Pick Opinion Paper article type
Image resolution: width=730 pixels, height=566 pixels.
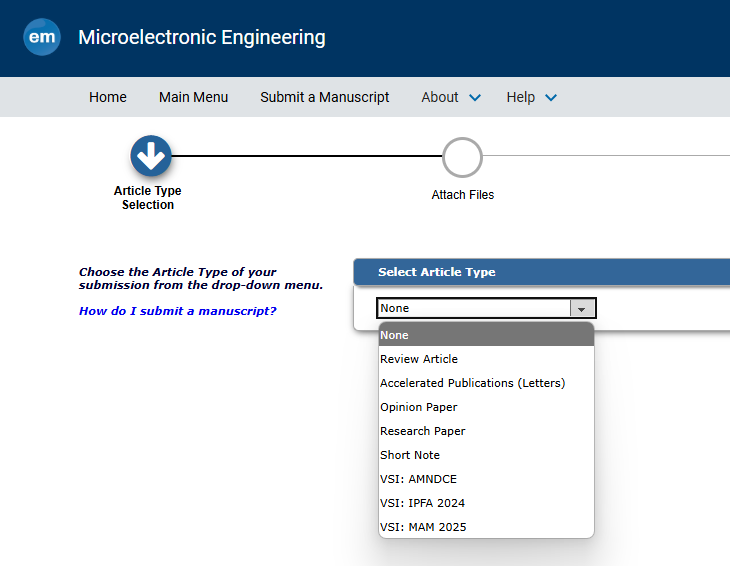pyautogui.click(x=418, y=407)
